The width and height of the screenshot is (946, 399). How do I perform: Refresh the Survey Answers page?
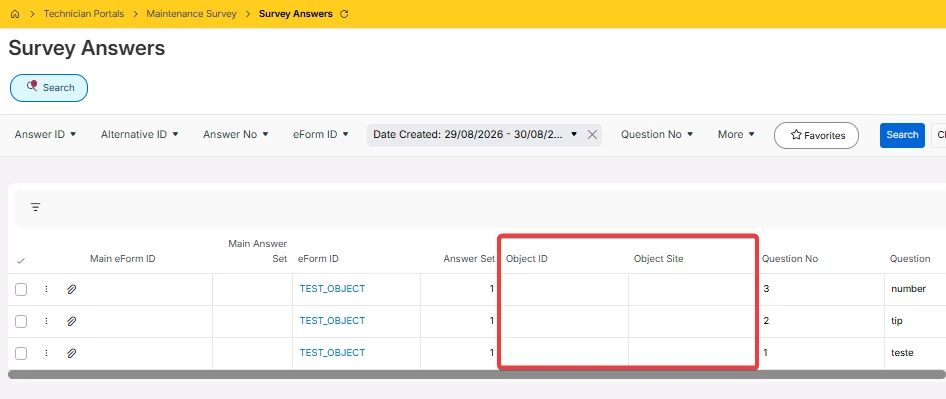coord(344,14)
